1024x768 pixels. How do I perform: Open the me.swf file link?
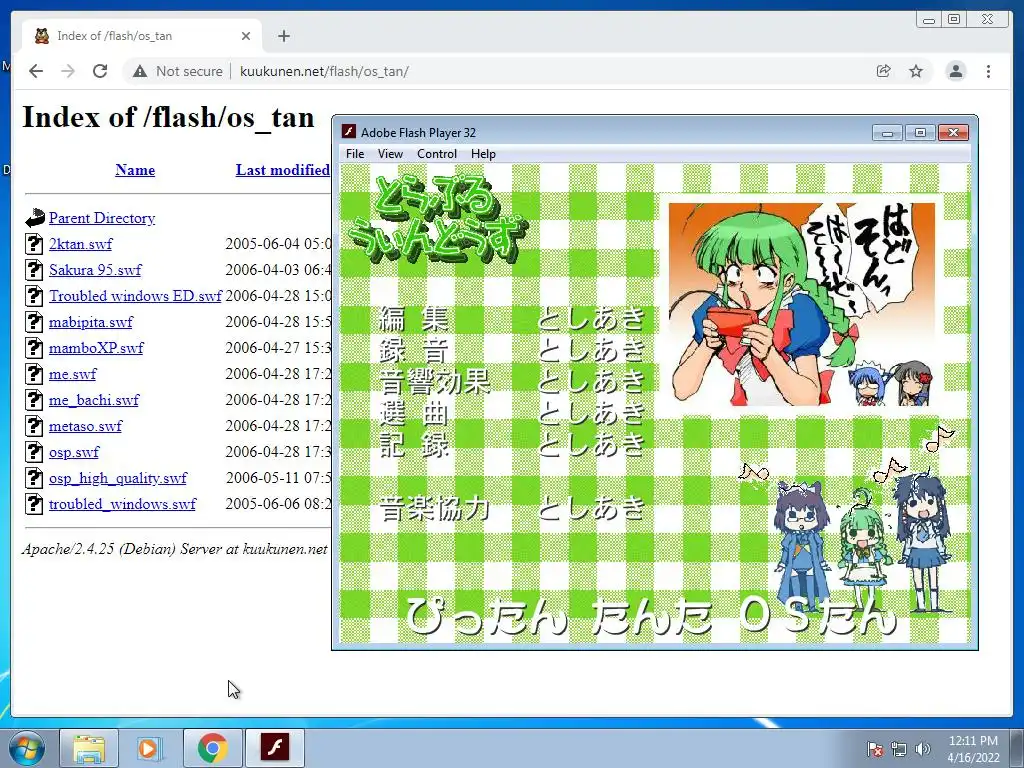[72, 374]
